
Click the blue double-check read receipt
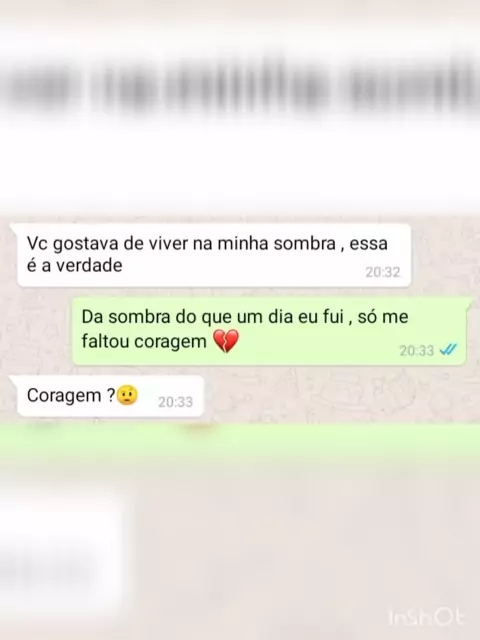pyautogui.click(x=448, y=349)
